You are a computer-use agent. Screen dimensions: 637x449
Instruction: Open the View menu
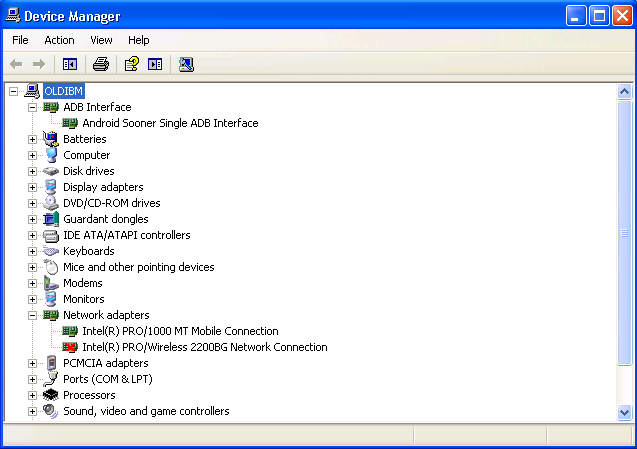pyautogui.click(x=101, y=40)
